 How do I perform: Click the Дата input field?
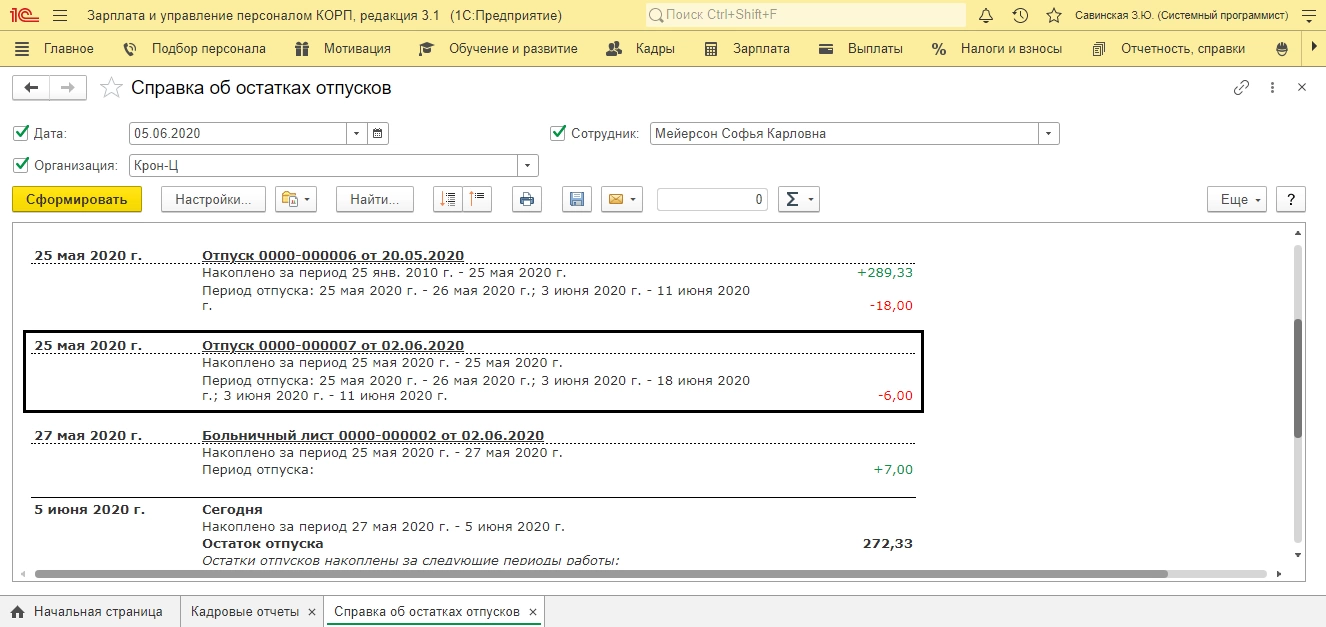238,133
